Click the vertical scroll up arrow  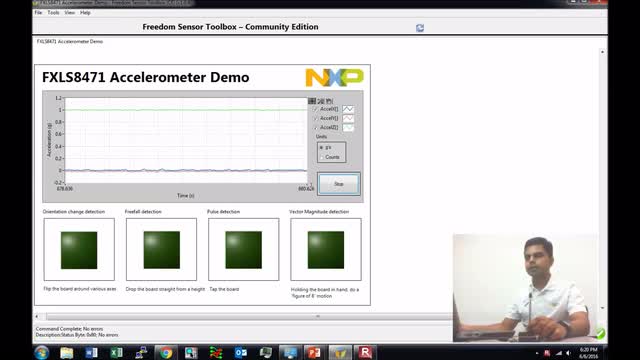point(602,52)
